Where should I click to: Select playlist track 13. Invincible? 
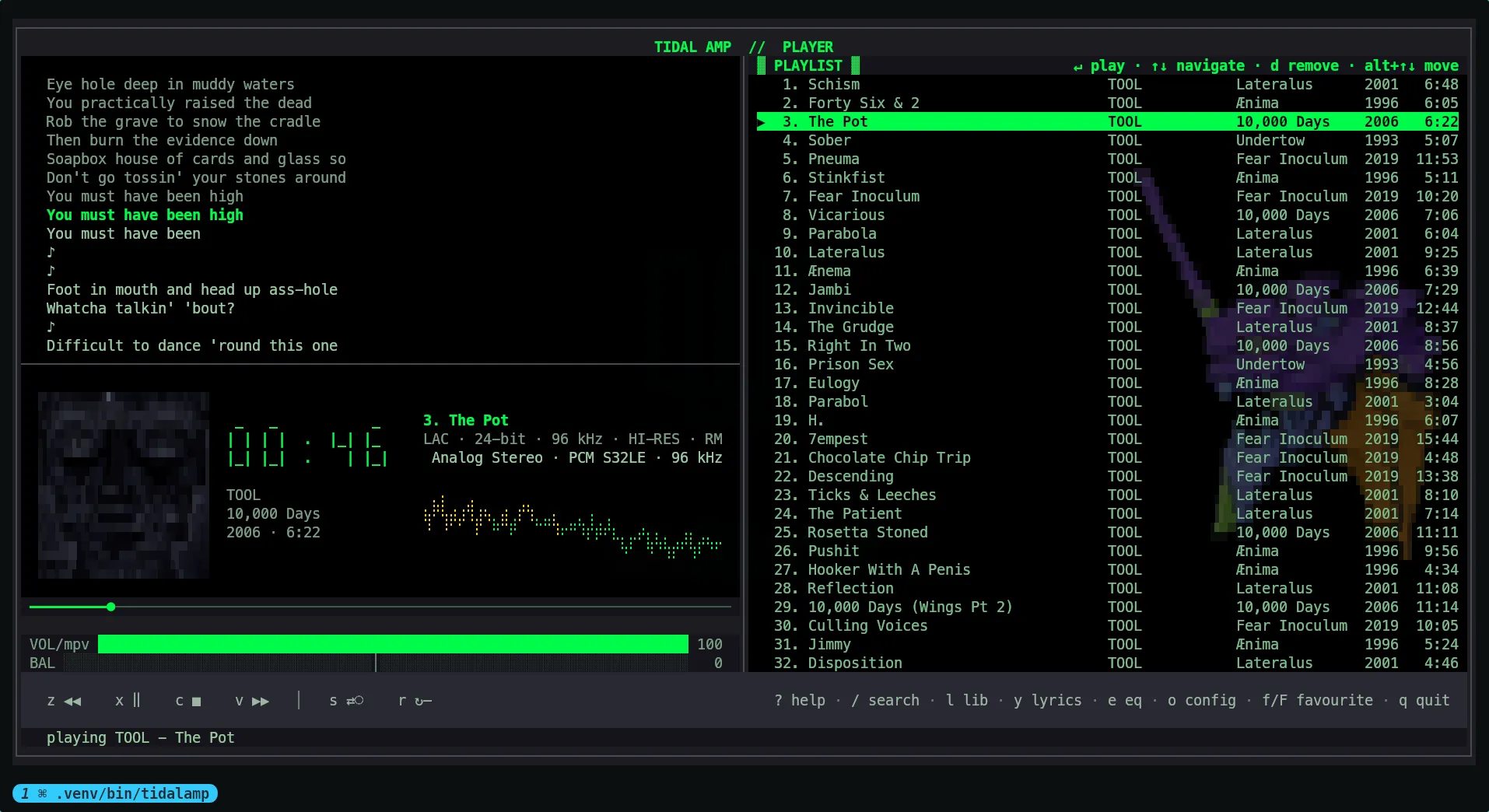click(x=1108, y=309)
